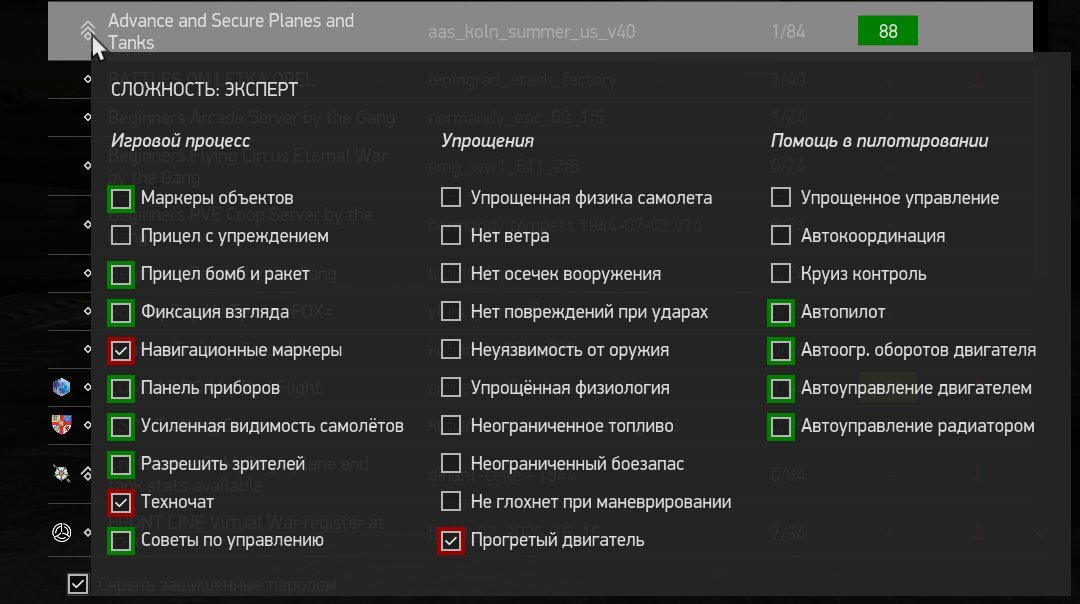This screenshot has height=604, width=1080.
Task: Click the expert difficulty chevron icon on highlighted server
Action: coord(88,31)
